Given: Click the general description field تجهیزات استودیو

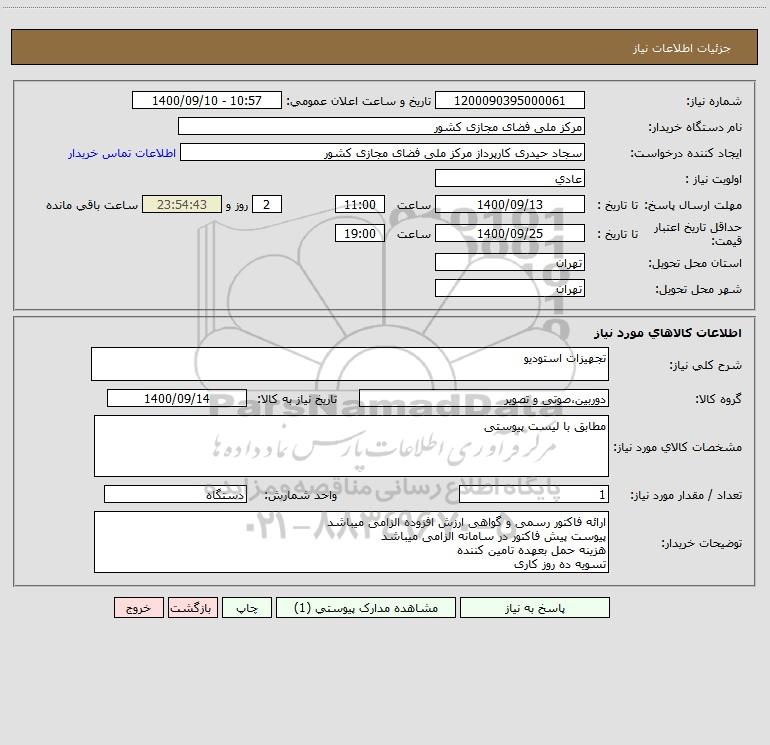Looking at the screenshot, I should [x=350, y=364].
